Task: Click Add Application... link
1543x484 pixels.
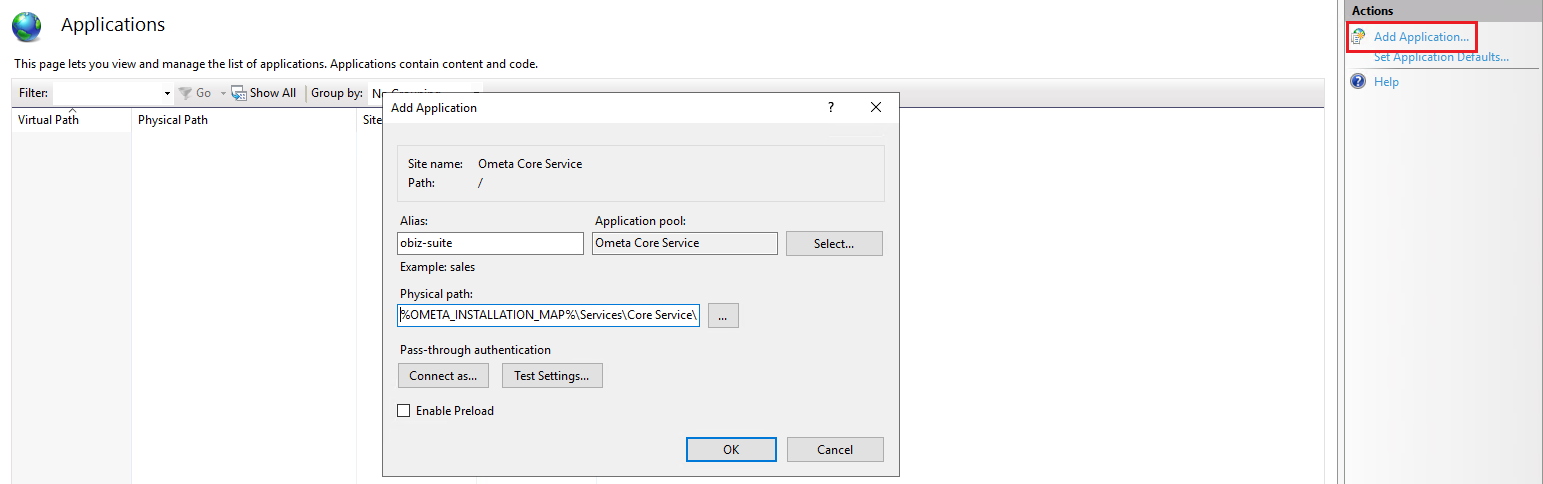Action: coord(1421,37)
